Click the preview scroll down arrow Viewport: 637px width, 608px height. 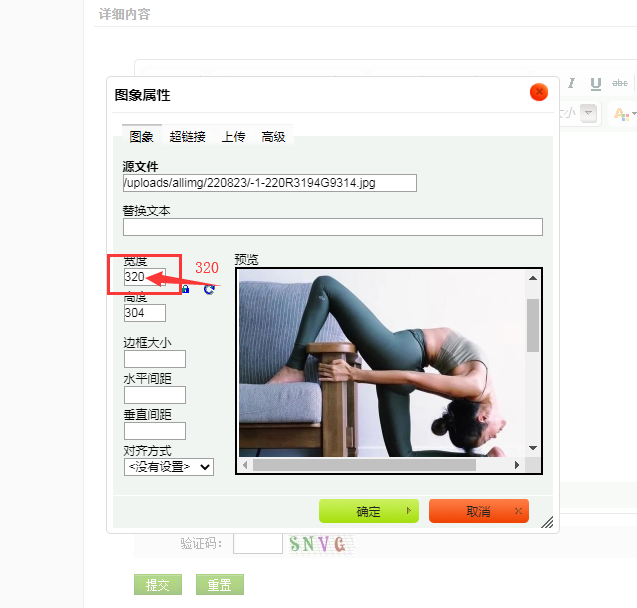(533, 448)
